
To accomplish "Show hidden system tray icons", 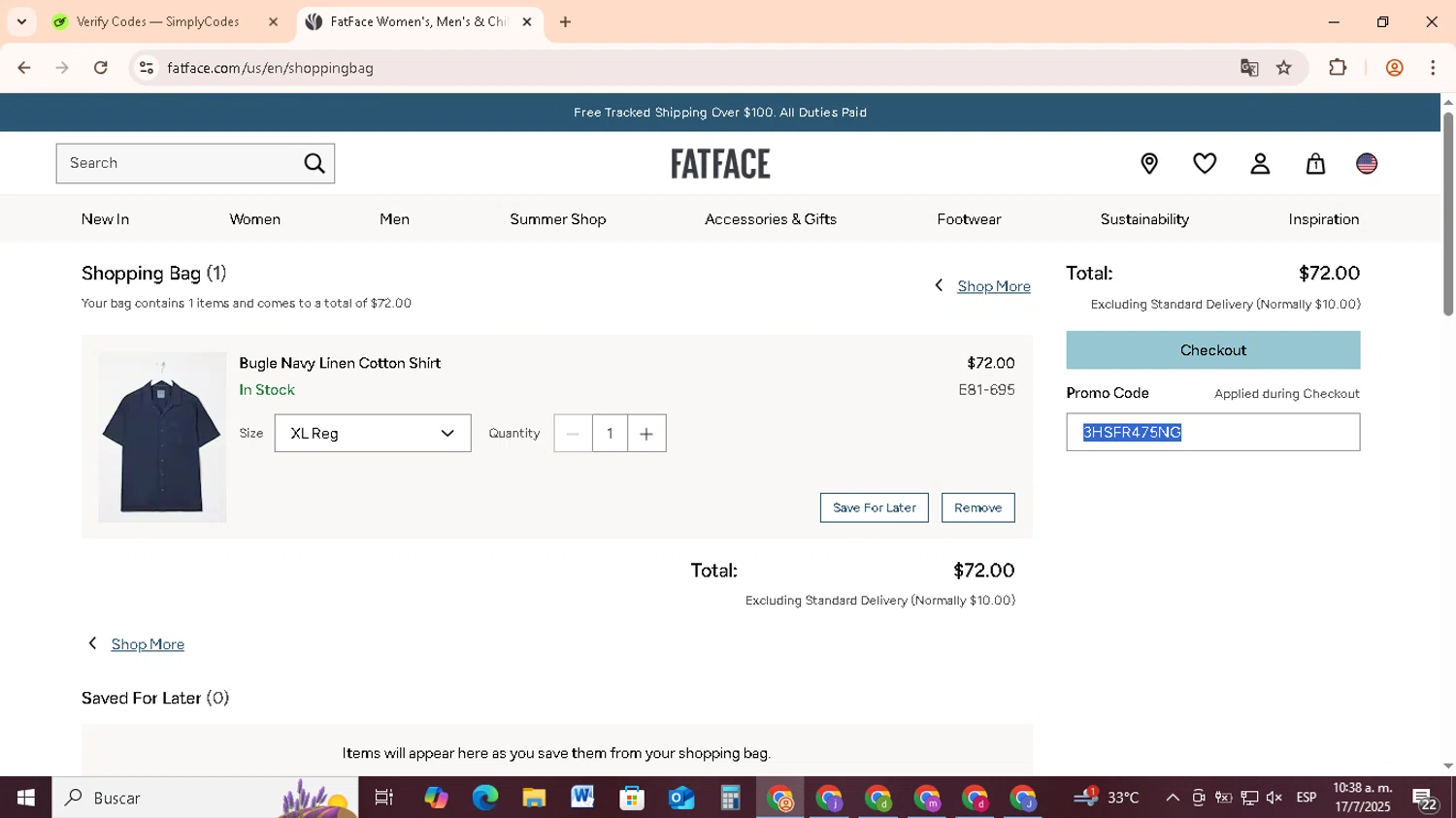I will pyautogui.click(x=1173, y=798).
